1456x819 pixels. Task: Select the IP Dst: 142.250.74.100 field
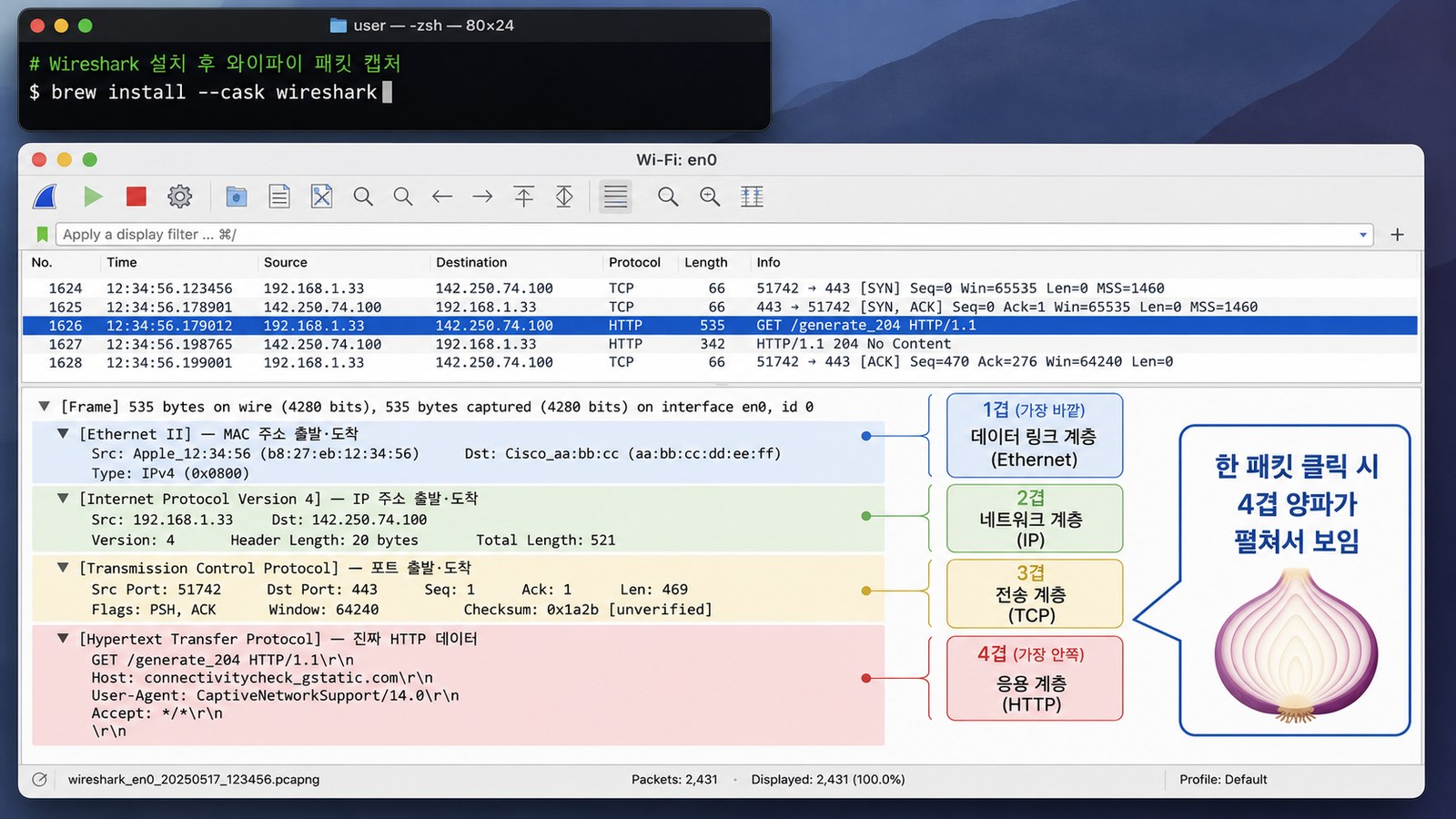(349, 520)
